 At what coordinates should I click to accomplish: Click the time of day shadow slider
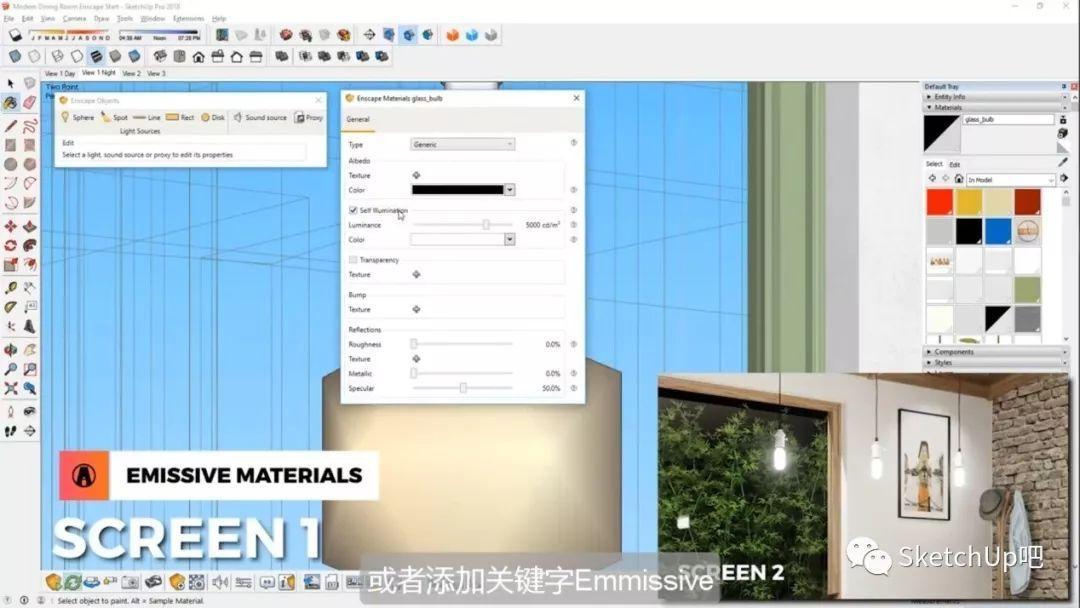(159, 32)
